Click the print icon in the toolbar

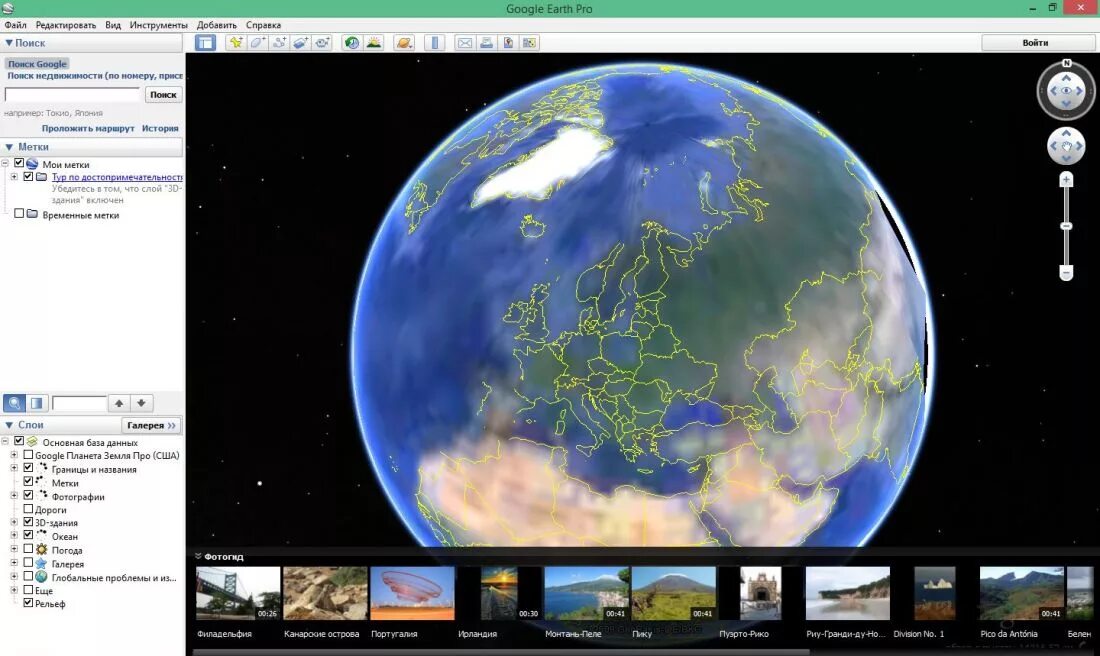coord(486,43)
